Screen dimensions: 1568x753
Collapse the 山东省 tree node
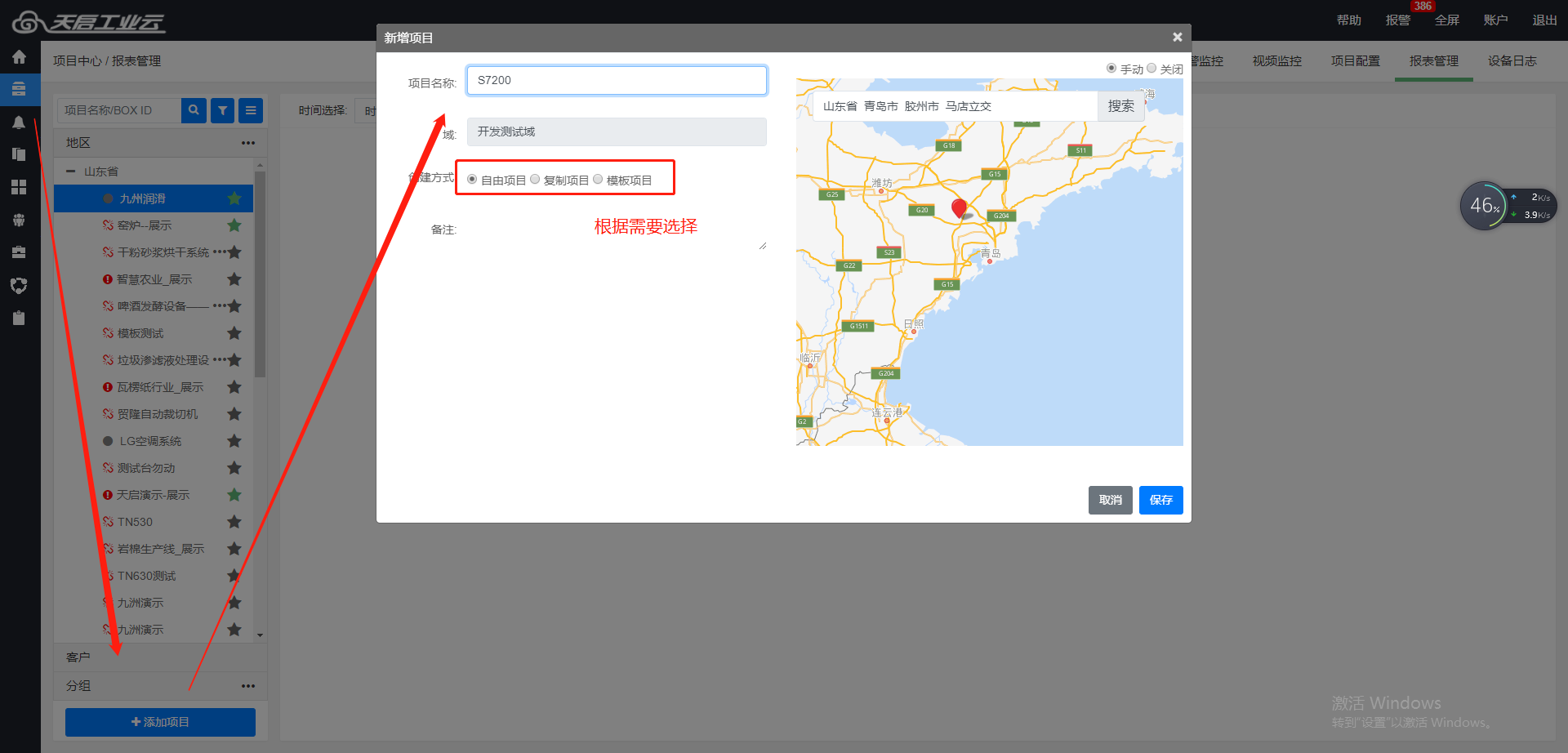[71, 172]
